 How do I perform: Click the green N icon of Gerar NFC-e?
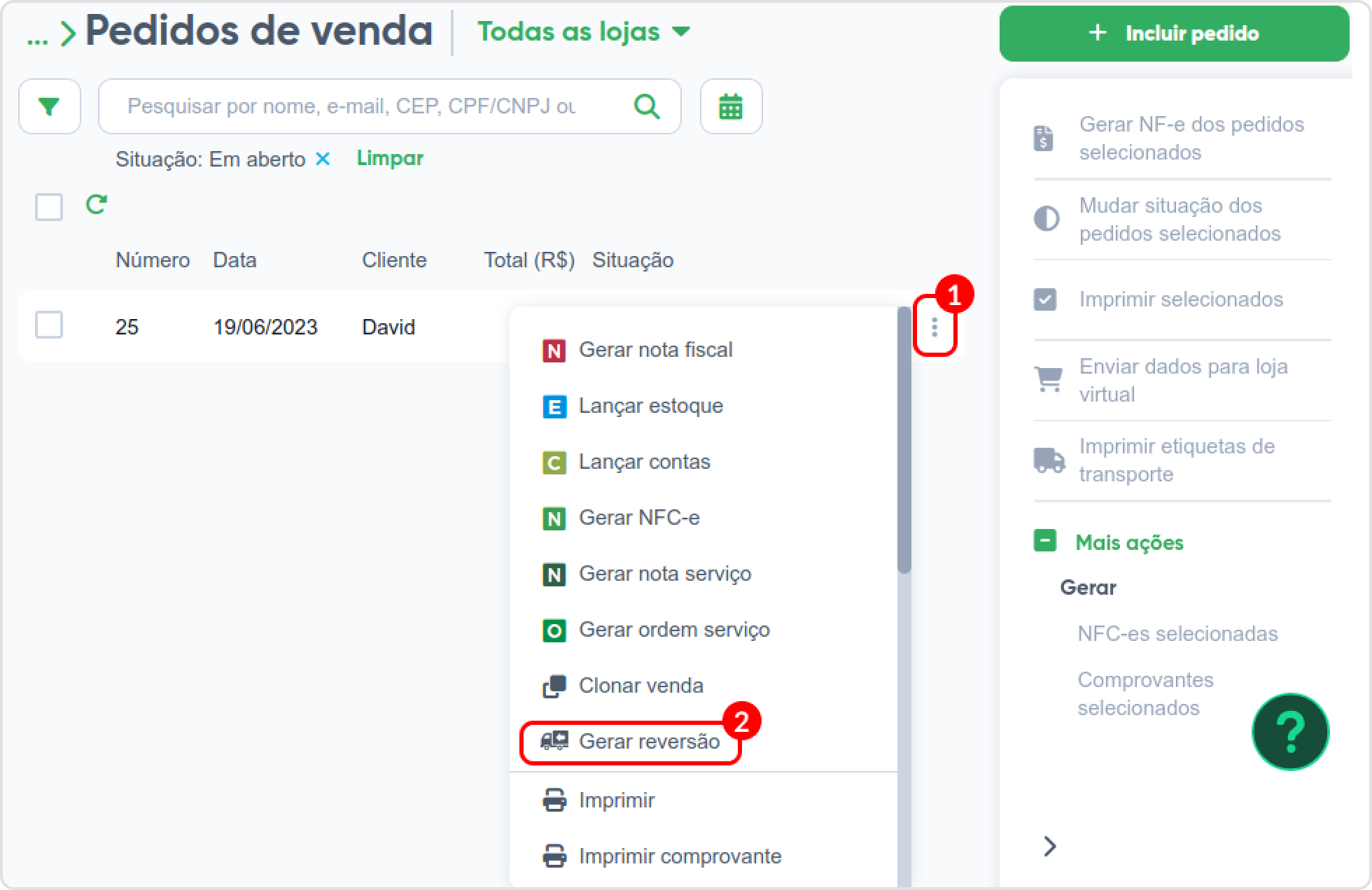click(554, 518)
